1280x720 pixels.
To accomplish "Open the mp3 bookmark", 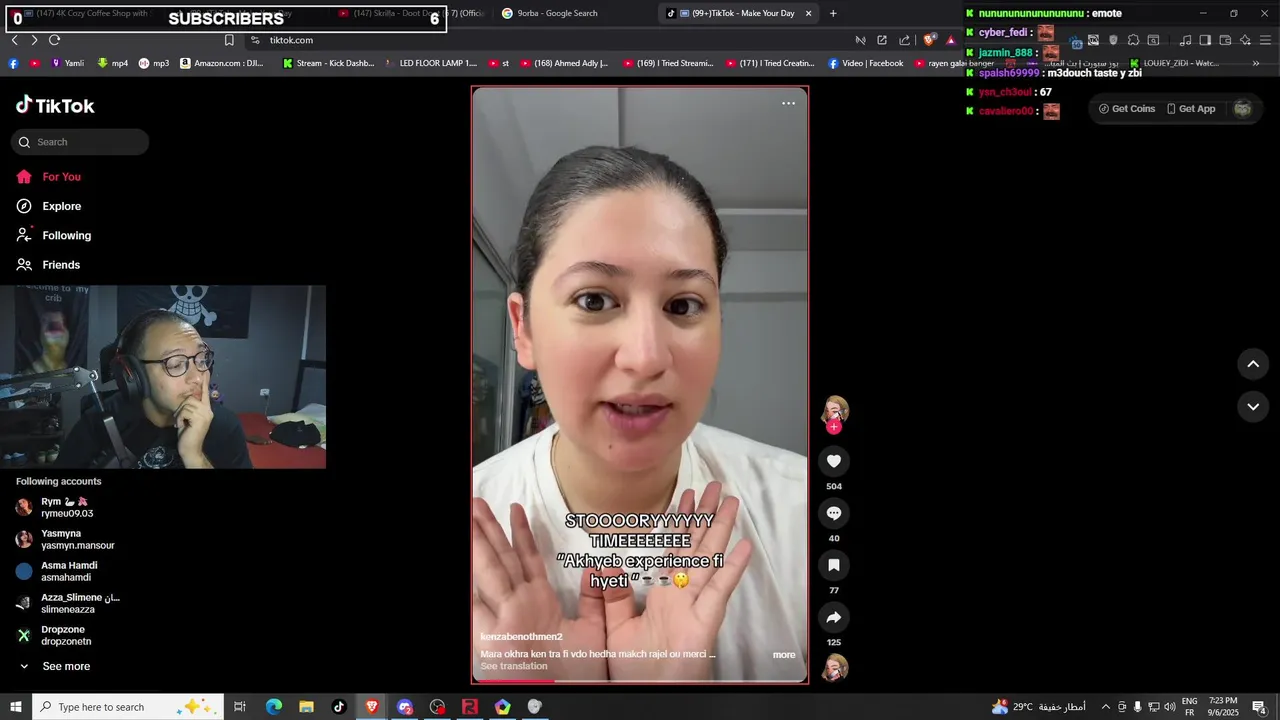I will (154, 63).
